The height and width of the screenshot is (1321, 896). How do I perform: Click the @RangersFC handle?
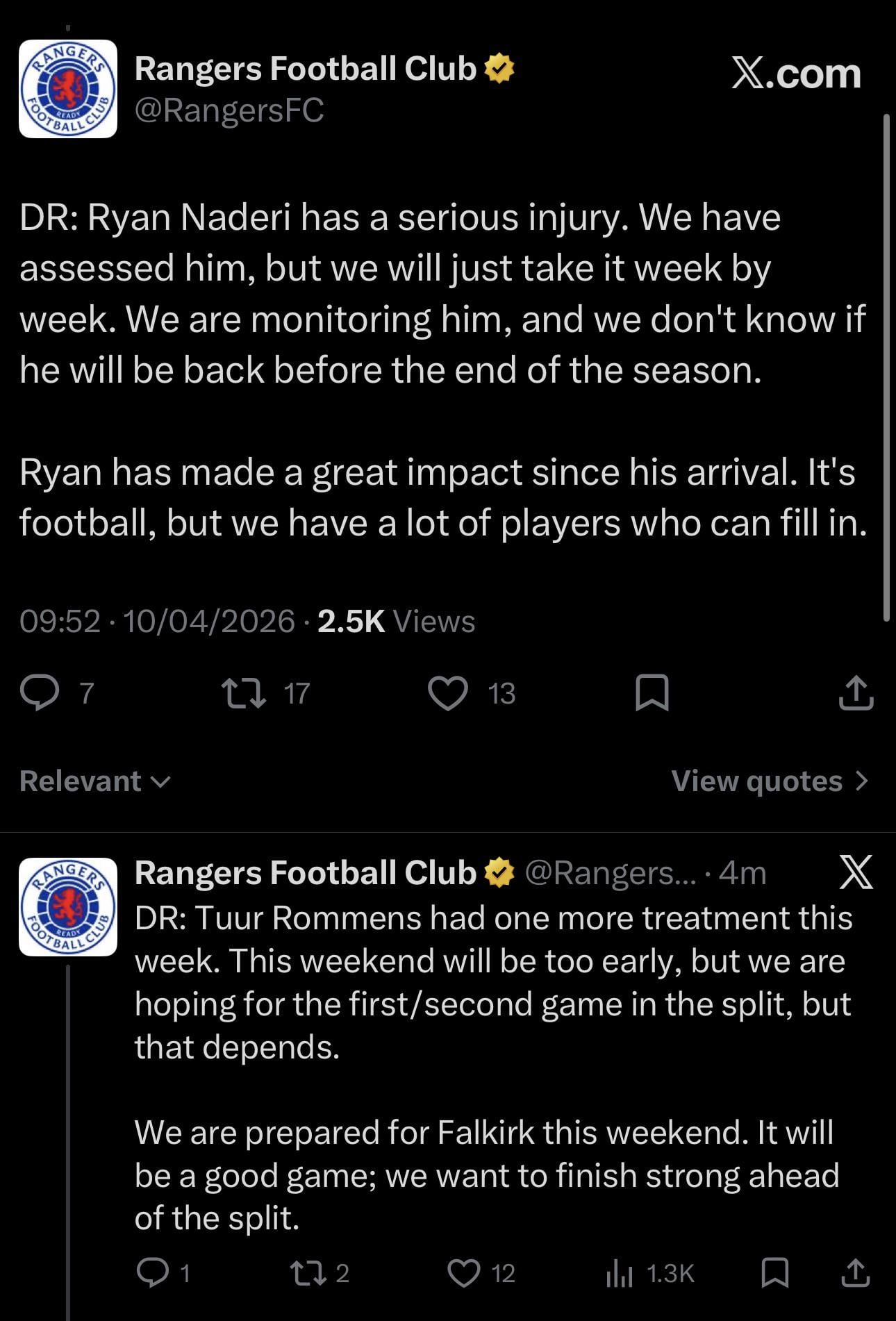[x=229, y=110]
